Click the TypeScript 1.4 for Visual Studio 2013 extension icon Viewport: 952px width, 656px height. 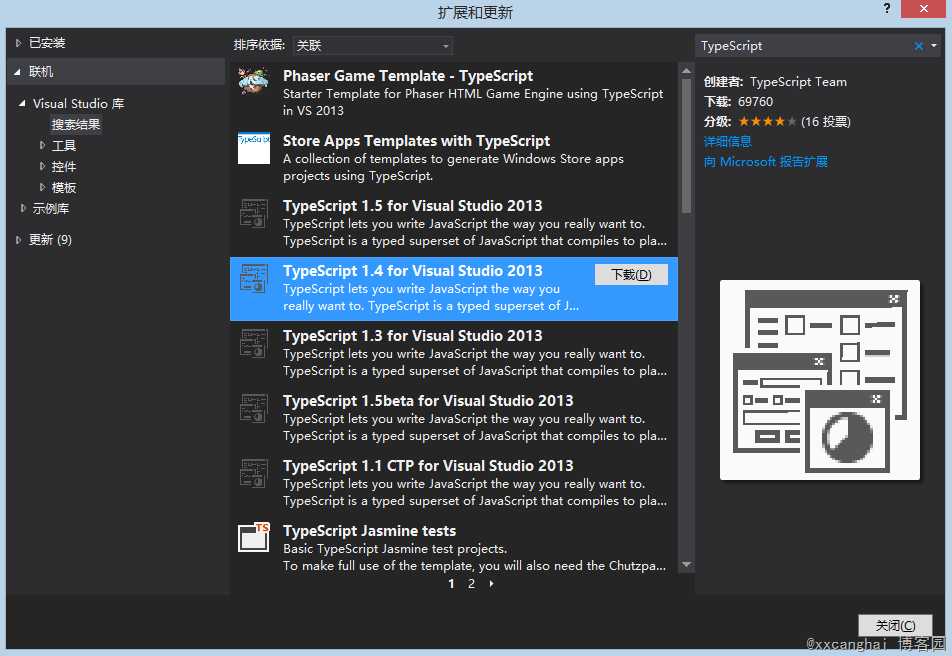[254, 278]
